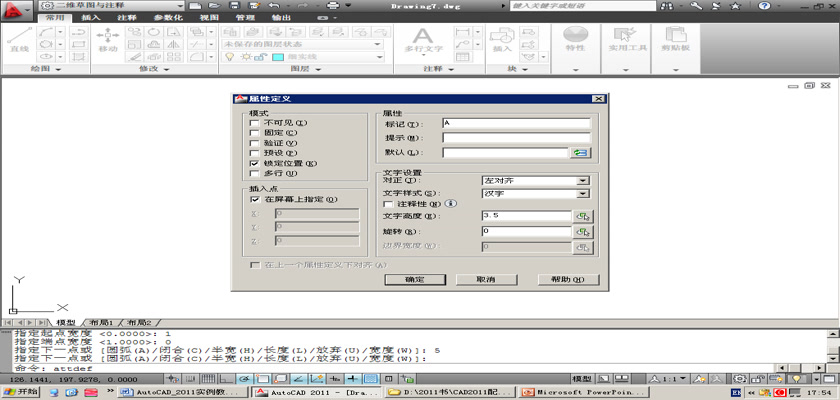Click the layer lightbulb on/off icon

pos(229,57)
